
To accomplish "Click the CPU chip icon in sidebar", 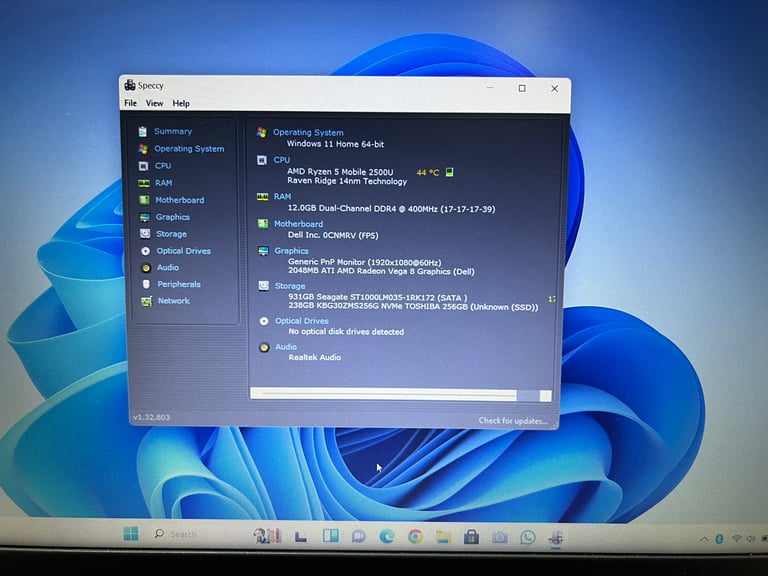I will tap(143, 166).
